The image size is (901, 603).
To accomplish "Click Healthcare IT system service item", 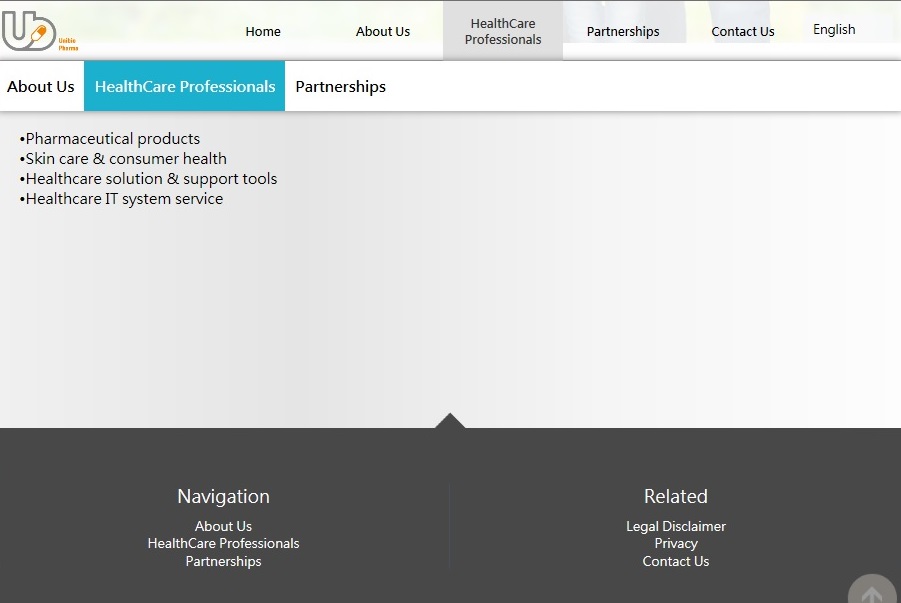I will (121, 199).
